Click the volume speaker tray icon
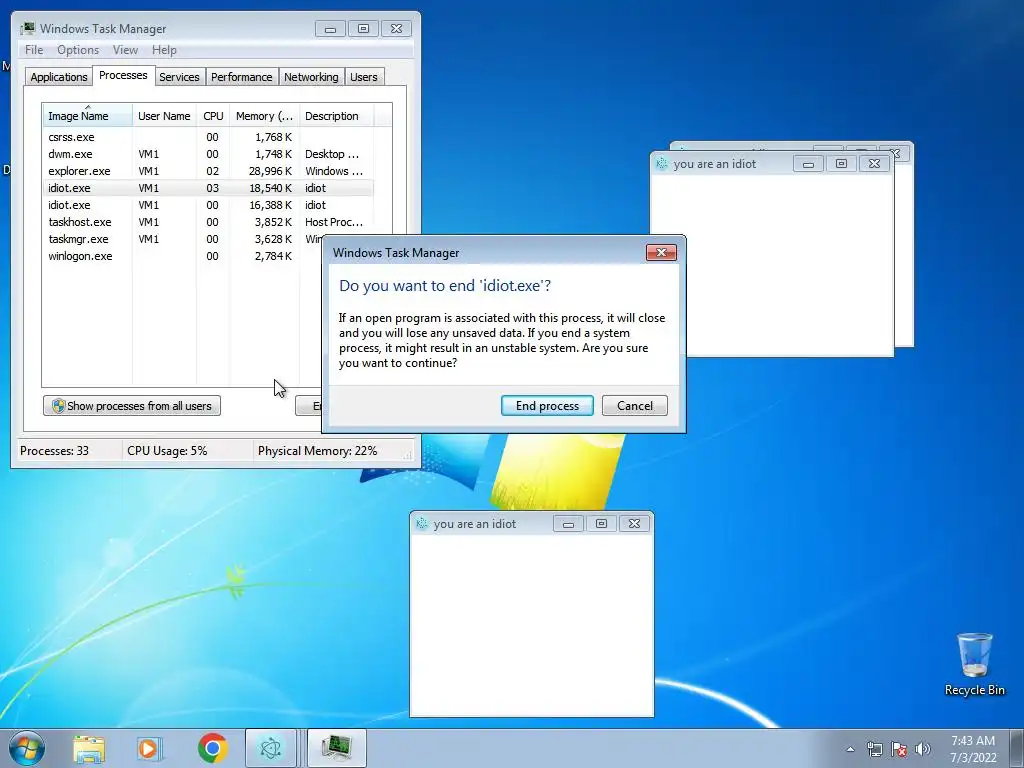1024x768 pixels. (x=923, y=749)
